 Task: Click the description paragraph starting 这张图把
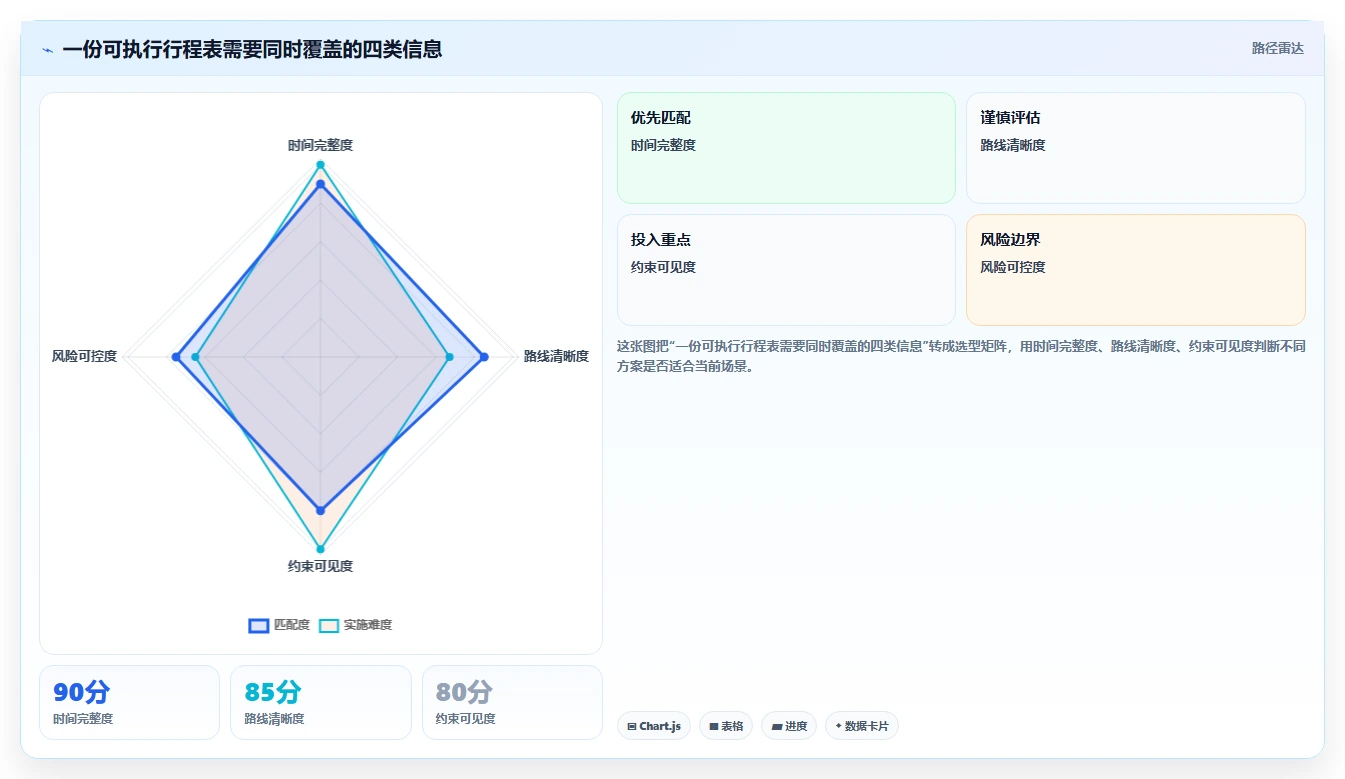point(961,356)
